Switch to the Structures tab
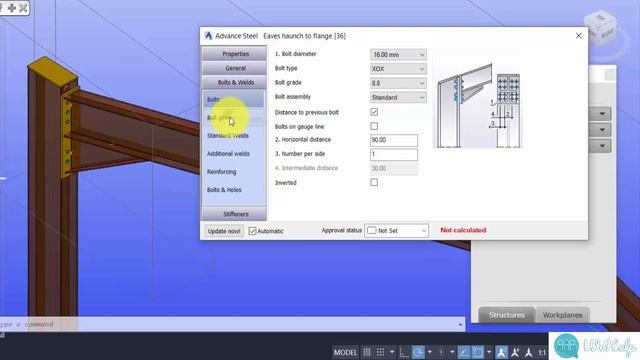Image resolution: width=640 pixels, height=360 pixels. 507,315
